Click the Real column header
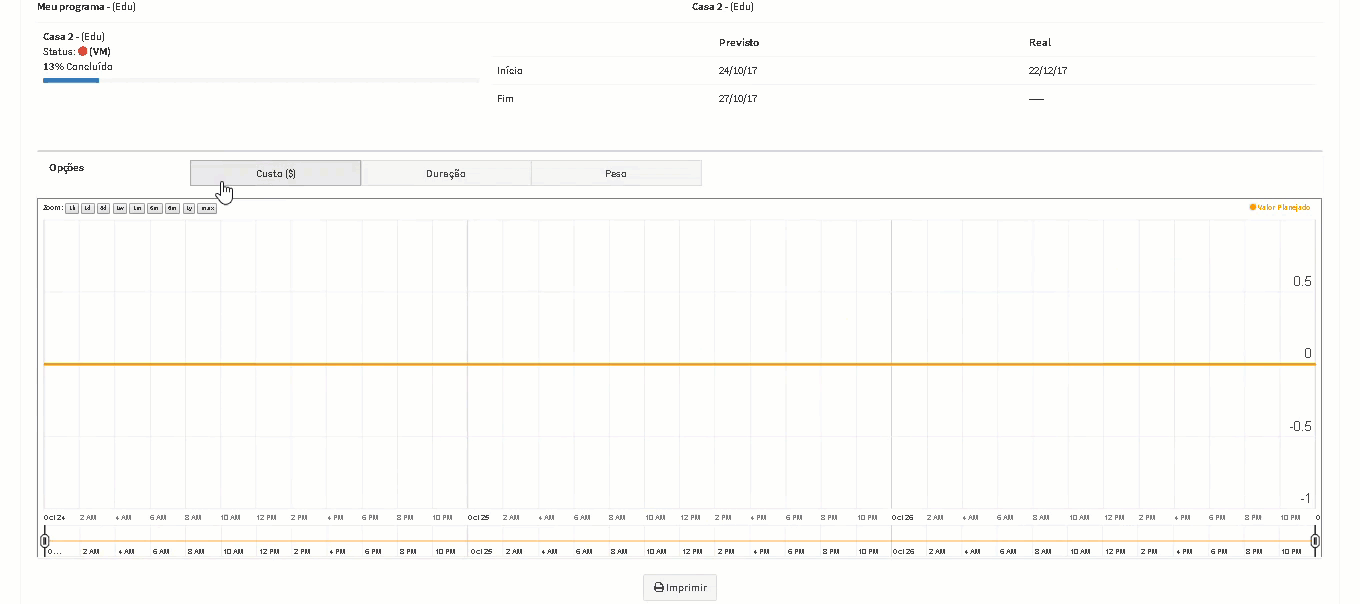 [x=1040, y=42]
